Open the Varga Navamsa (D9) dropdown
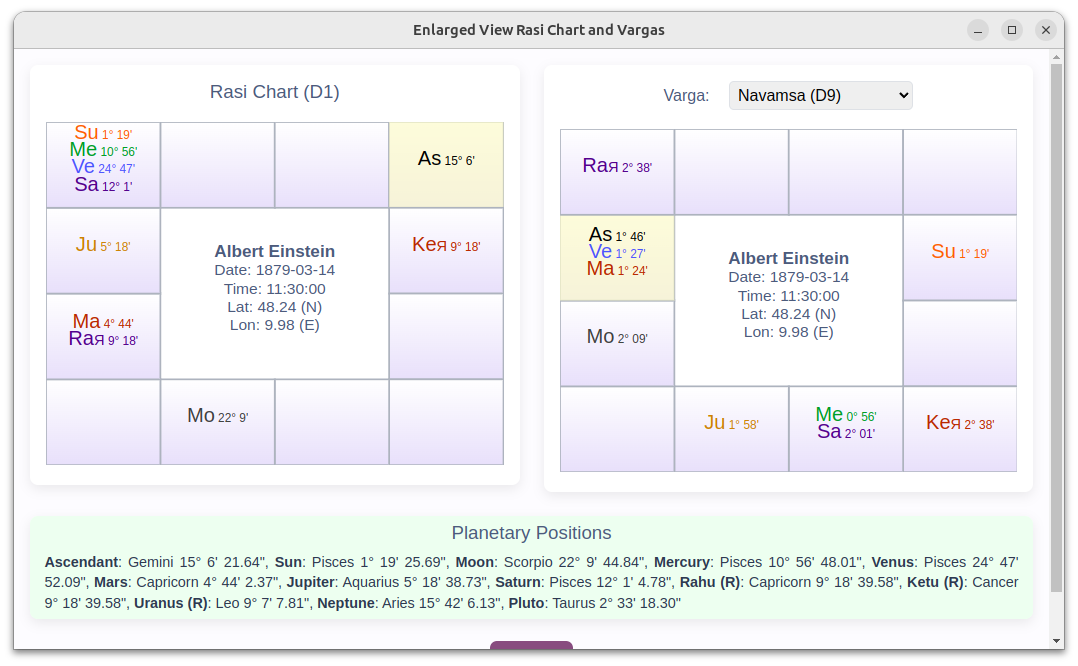 pos(820,96)
